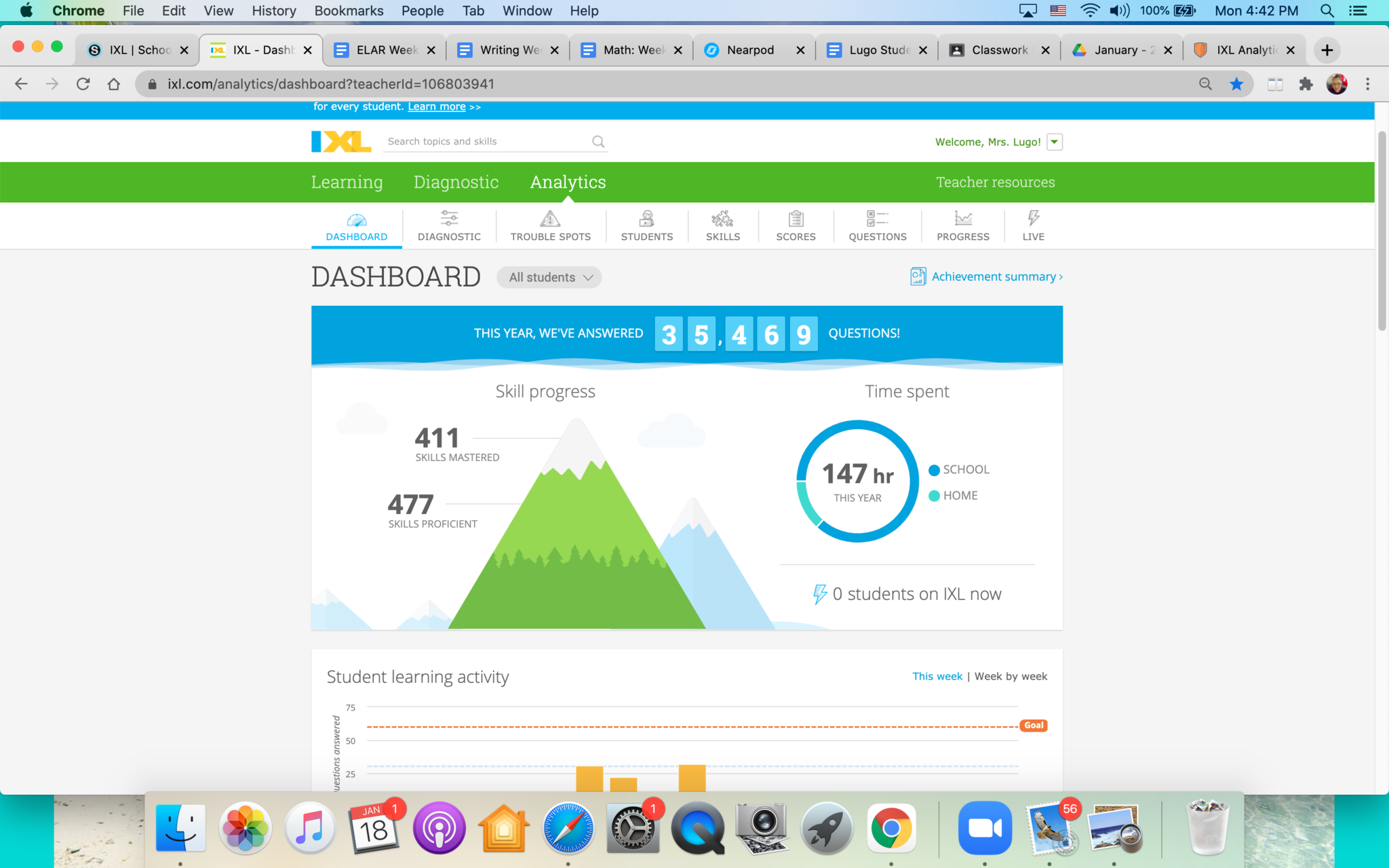Open Chrome's three-dot menu
The image size is (1389, 868).
[x=1367, y=84]
